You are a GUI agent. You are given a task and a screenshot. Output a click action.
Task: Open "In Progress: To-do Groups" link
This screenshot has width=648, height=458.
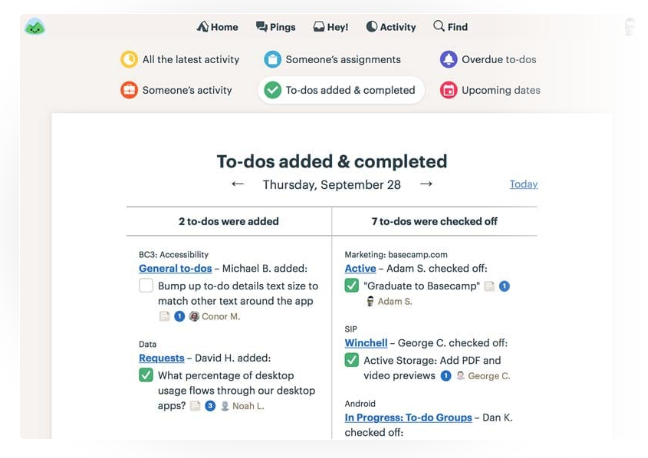coord(408,417)
